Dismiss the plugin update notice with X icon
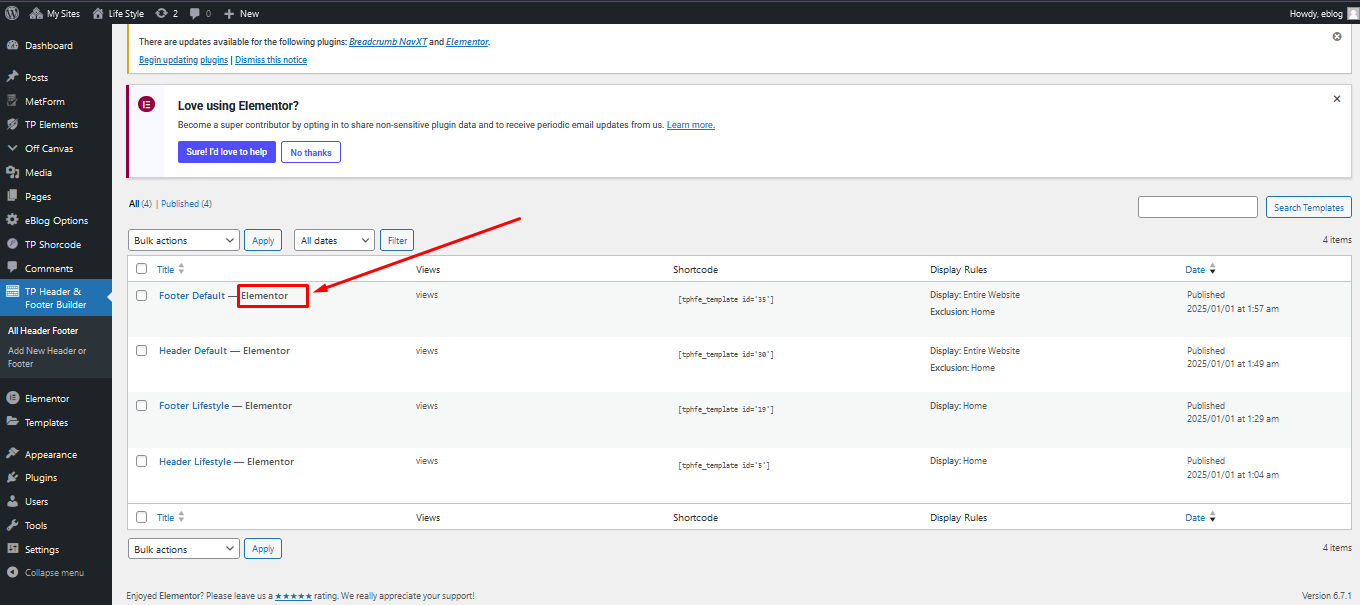1360x605 pixels. 1337,36
